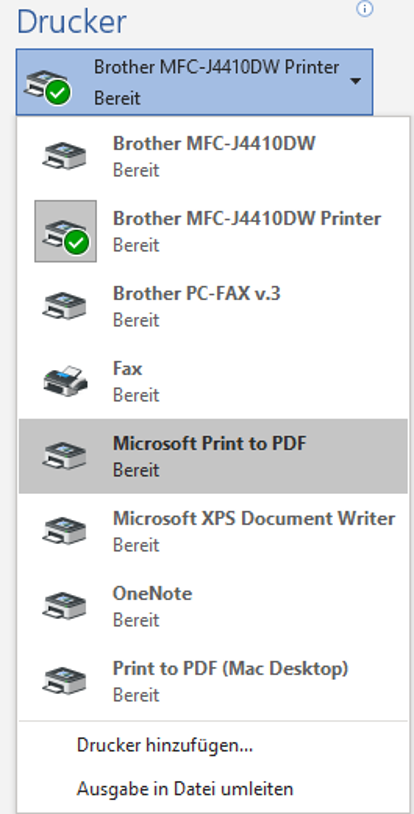Click the selected Brother MFC-J4410DW Printer combo box
414x814 pixels.
[194, 82]
